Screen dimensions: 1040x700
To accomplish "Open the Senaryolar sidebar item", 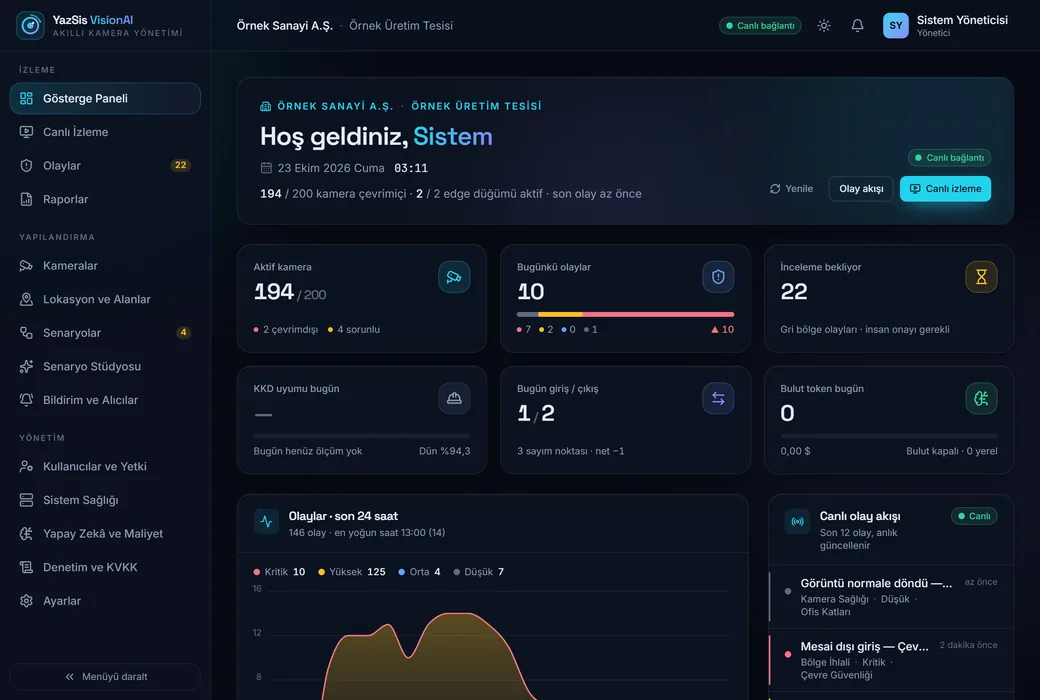I will pos(105,332).
